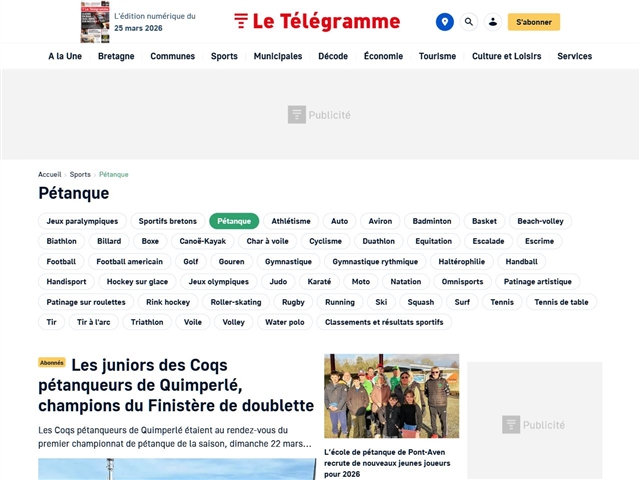Viewport: 640px width, 480px height.
Task: Select the Natation tag
Action: 406,282
